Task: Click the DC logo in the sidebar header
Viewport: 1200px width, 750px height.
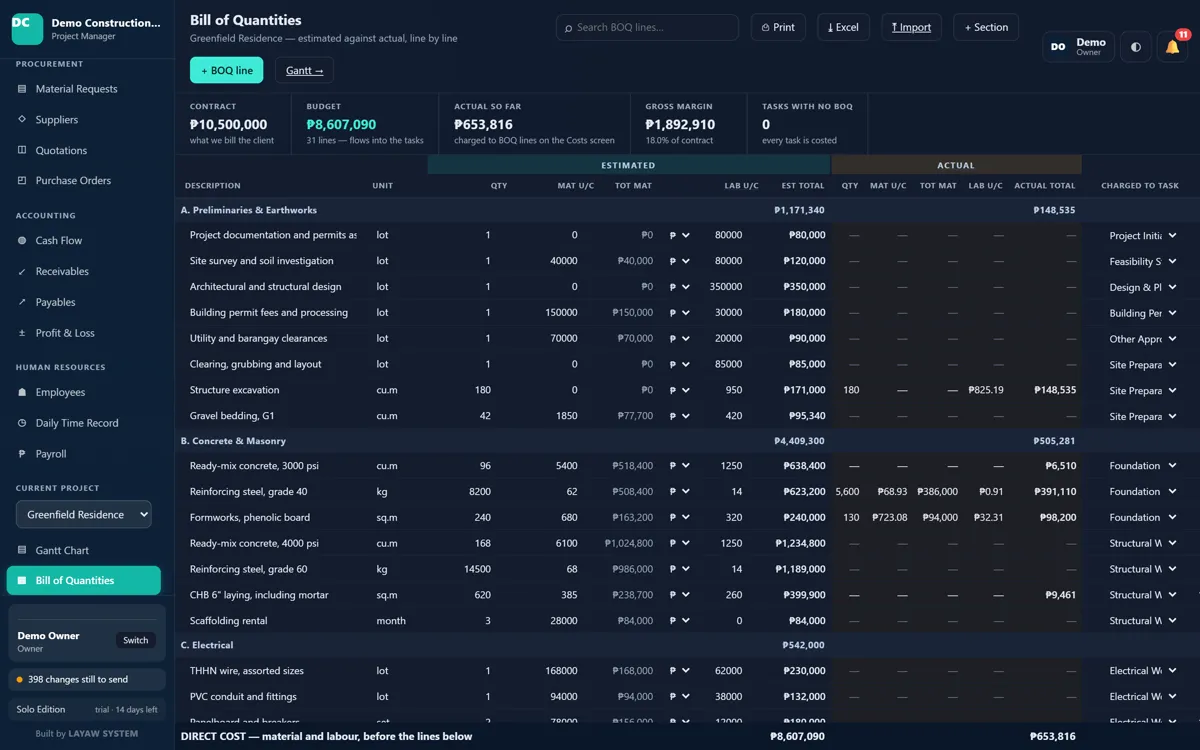Action: (27, 29)
